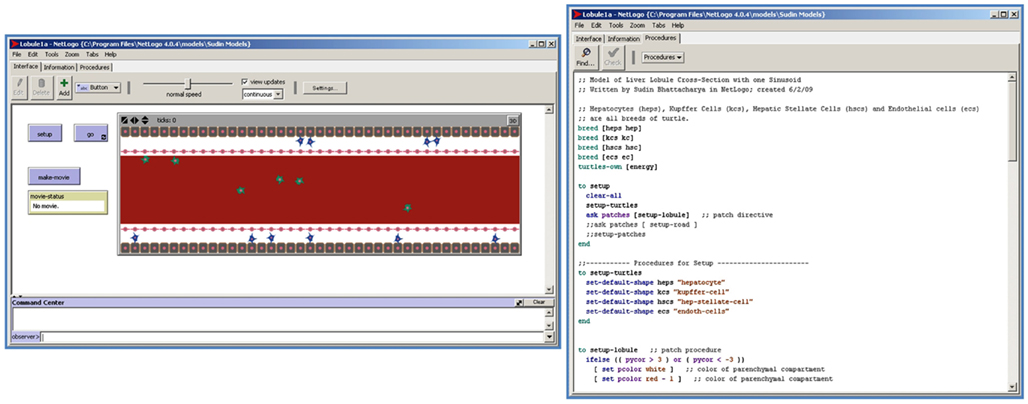Click the movie-status monitor box
Image resolution: width=1028 pixels, height=404 pixels.
coord(68,203)
